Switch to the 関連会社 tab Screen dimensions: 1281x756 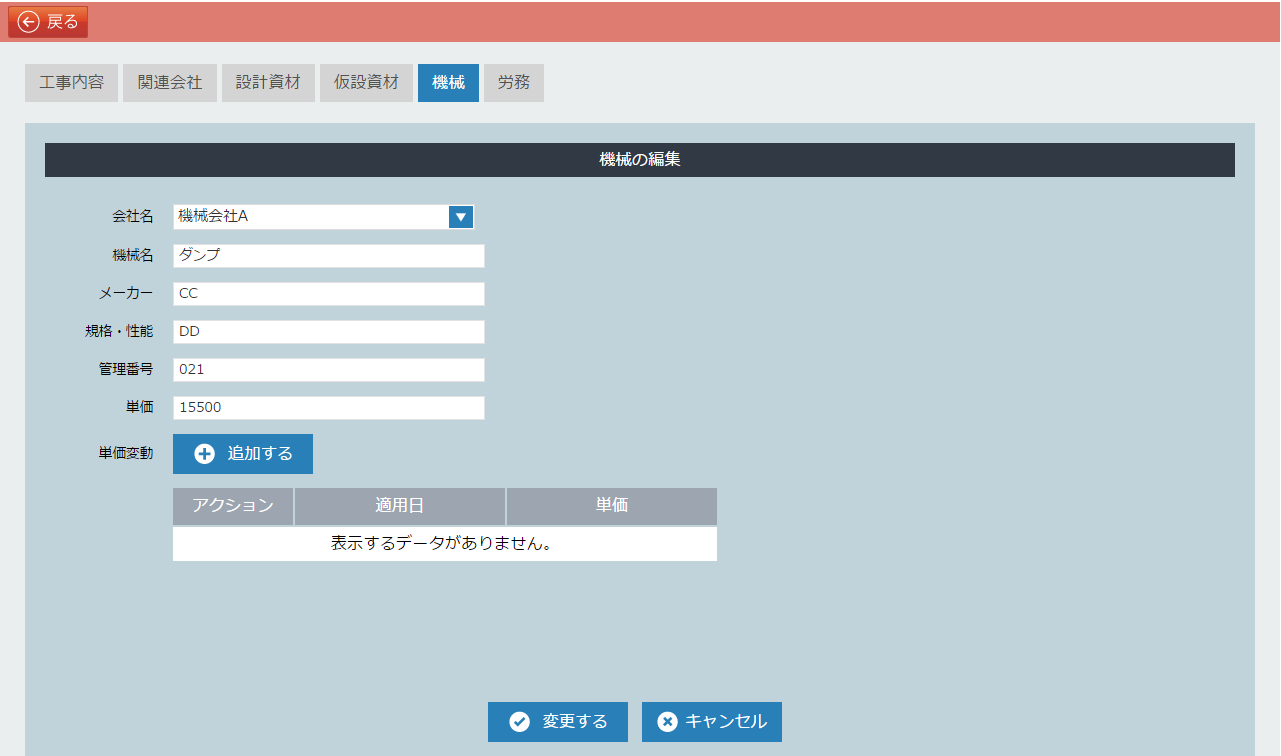pyautogui.click(x=170, y=83)
